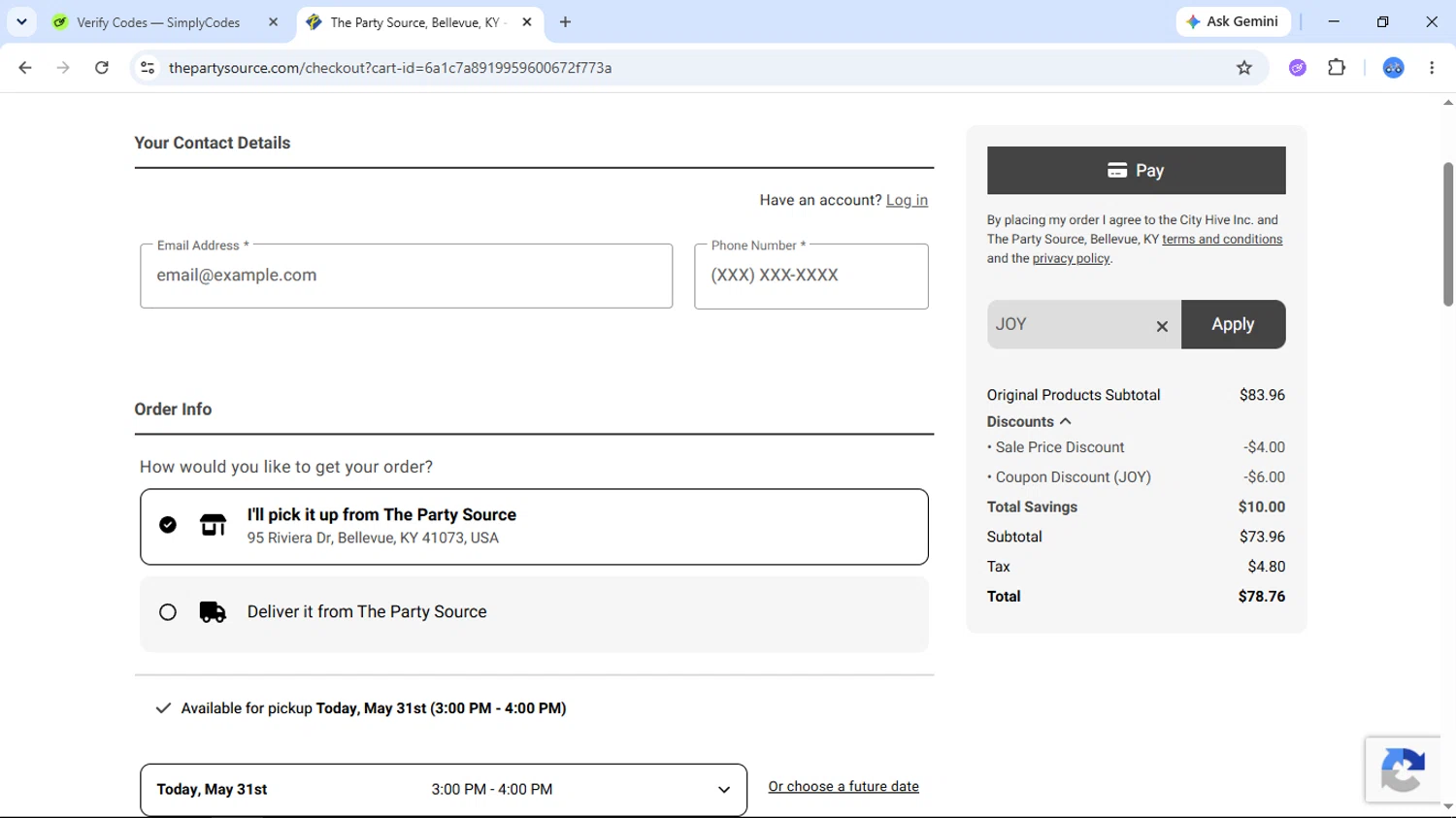Image resolution: width=1456 pixels, height=818 pixels.
Task: Click the Log in link
Action: (907, 200)
